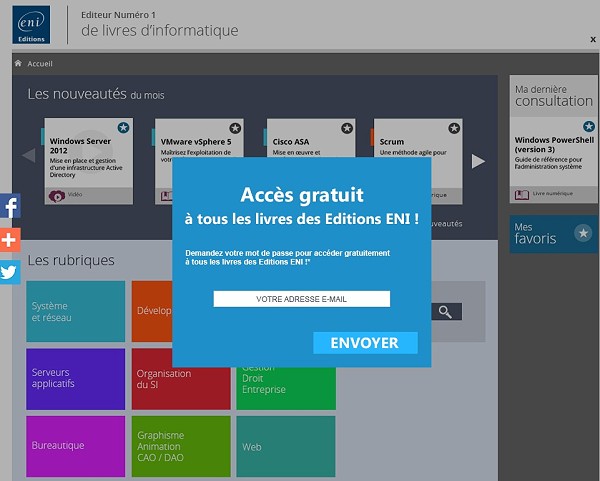Show next new releases with right arrow
The image size is (600, 481).
click(478, 161)
